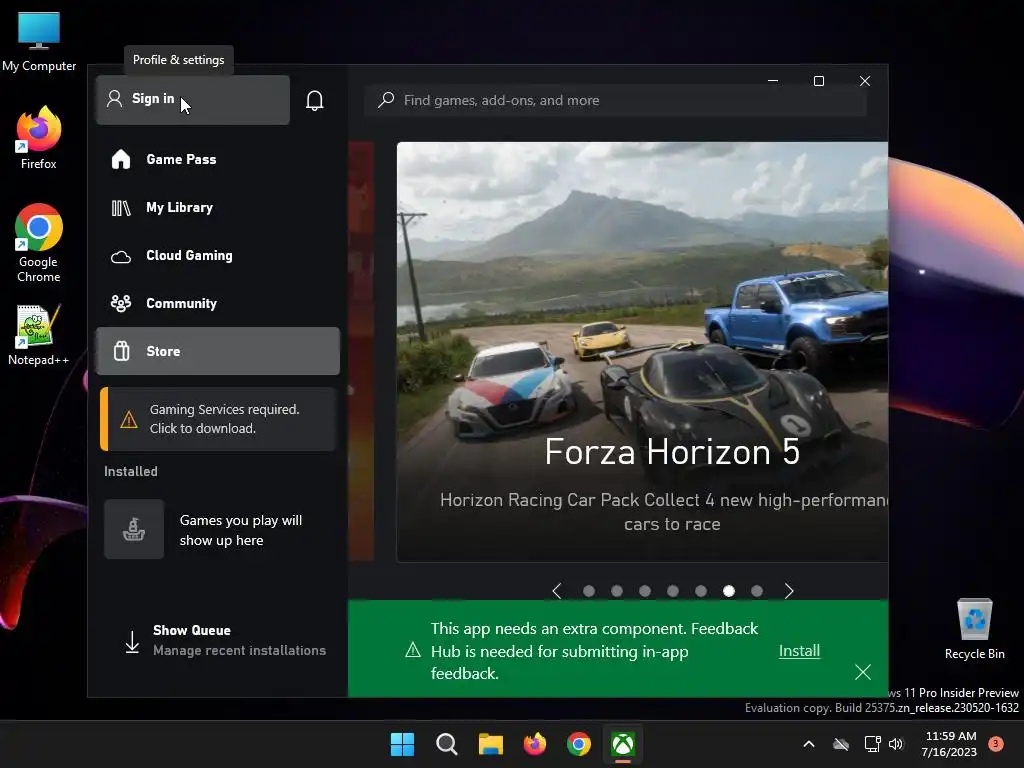Select the Recycle Bin desktop icon
The width and height of the screenshot is (1024, 768).
(974, 630)
